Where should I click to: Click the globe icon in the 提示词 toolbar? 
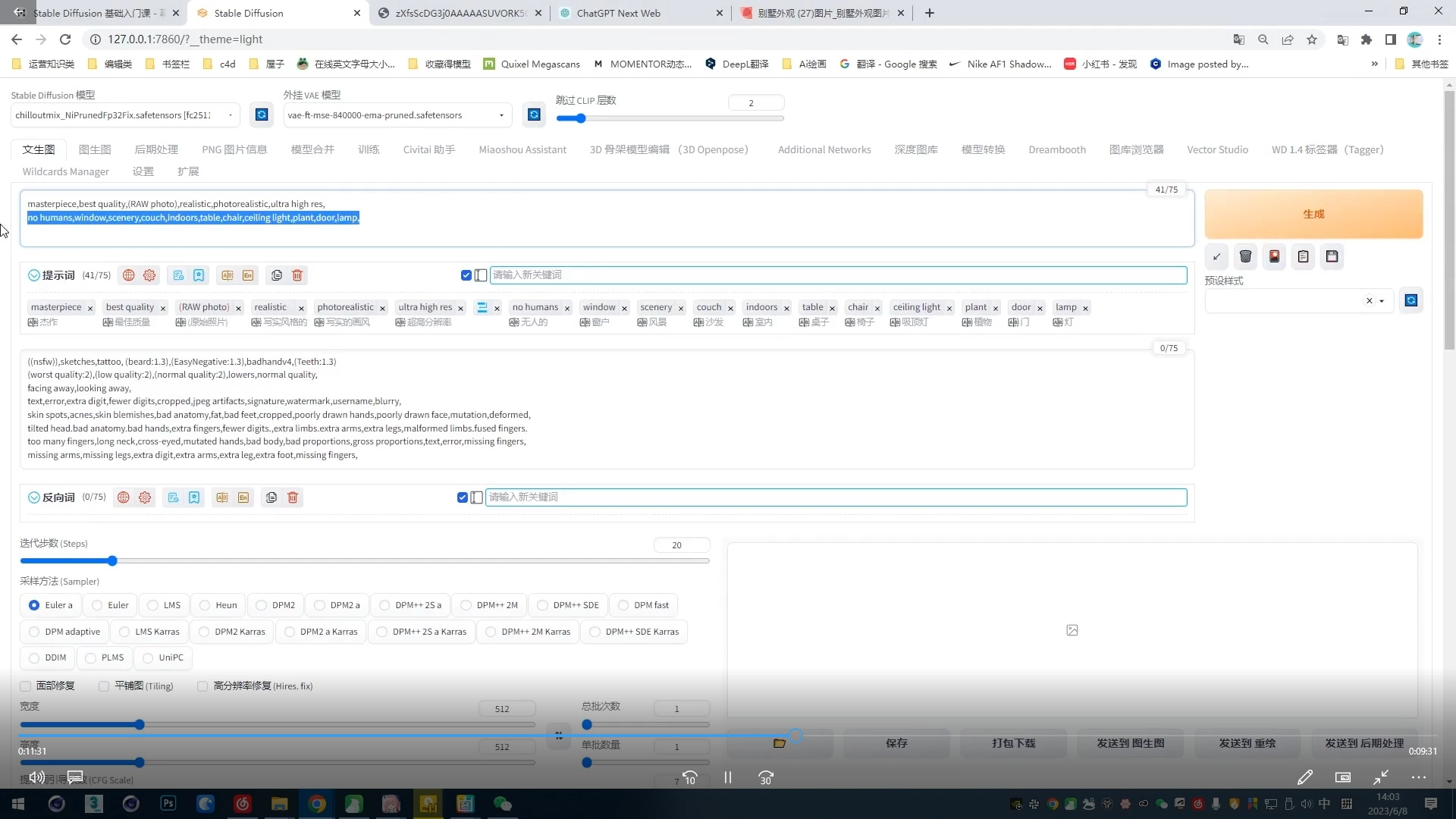pos(129,275)
